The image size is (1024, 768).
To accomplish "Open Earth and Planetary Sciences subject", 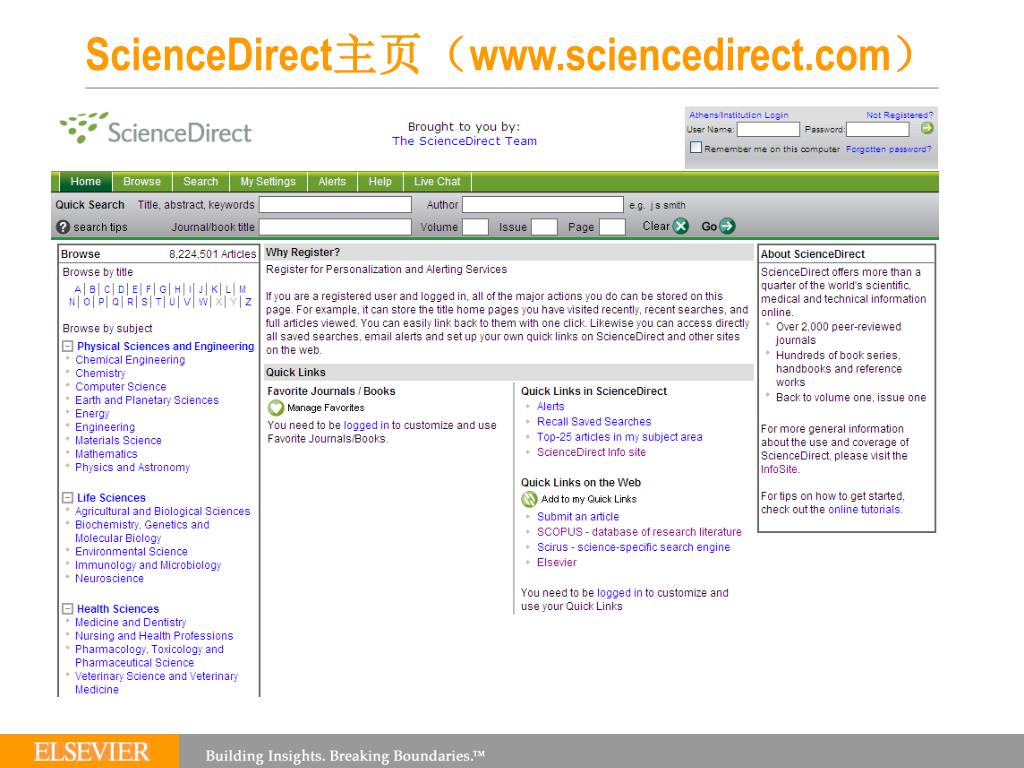I will 147,400.
